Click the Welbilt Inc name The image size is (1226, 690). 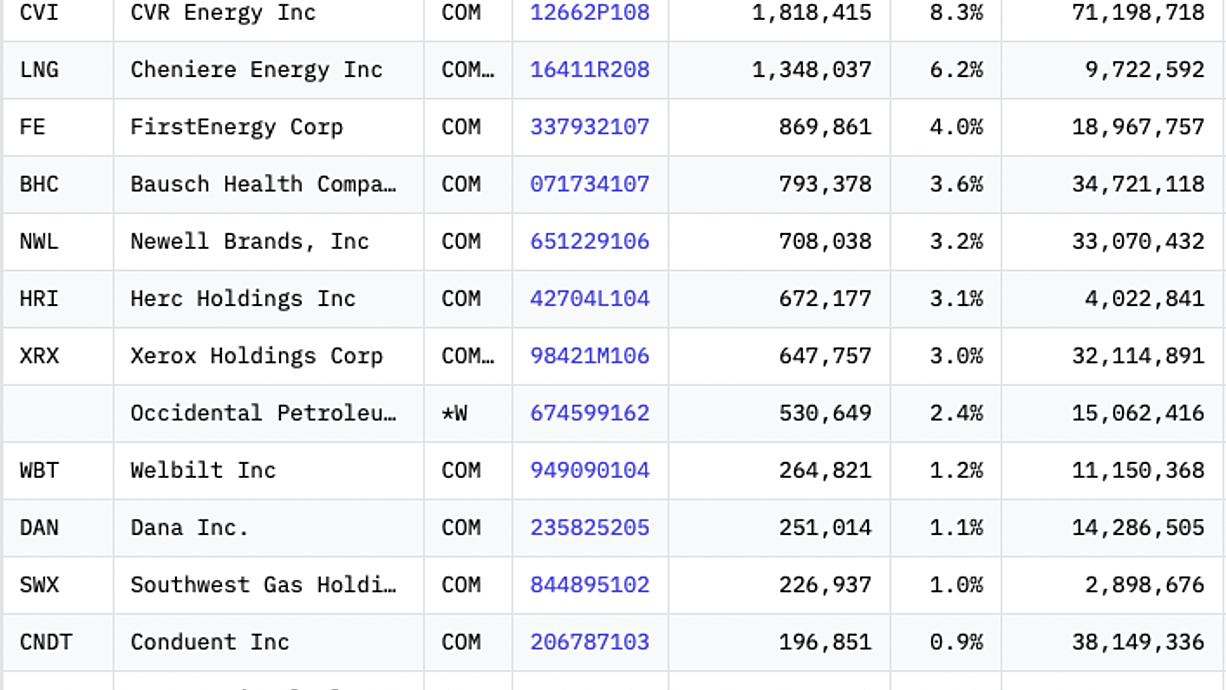tap(203, 470)
